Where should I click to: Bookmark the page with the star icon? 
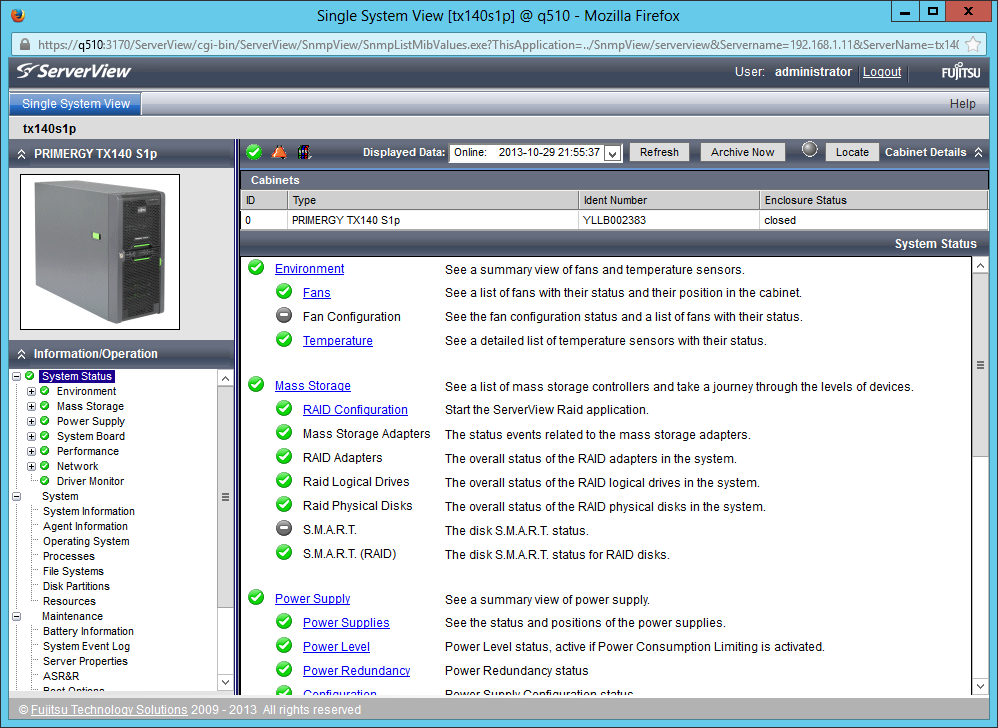point(973,45)
